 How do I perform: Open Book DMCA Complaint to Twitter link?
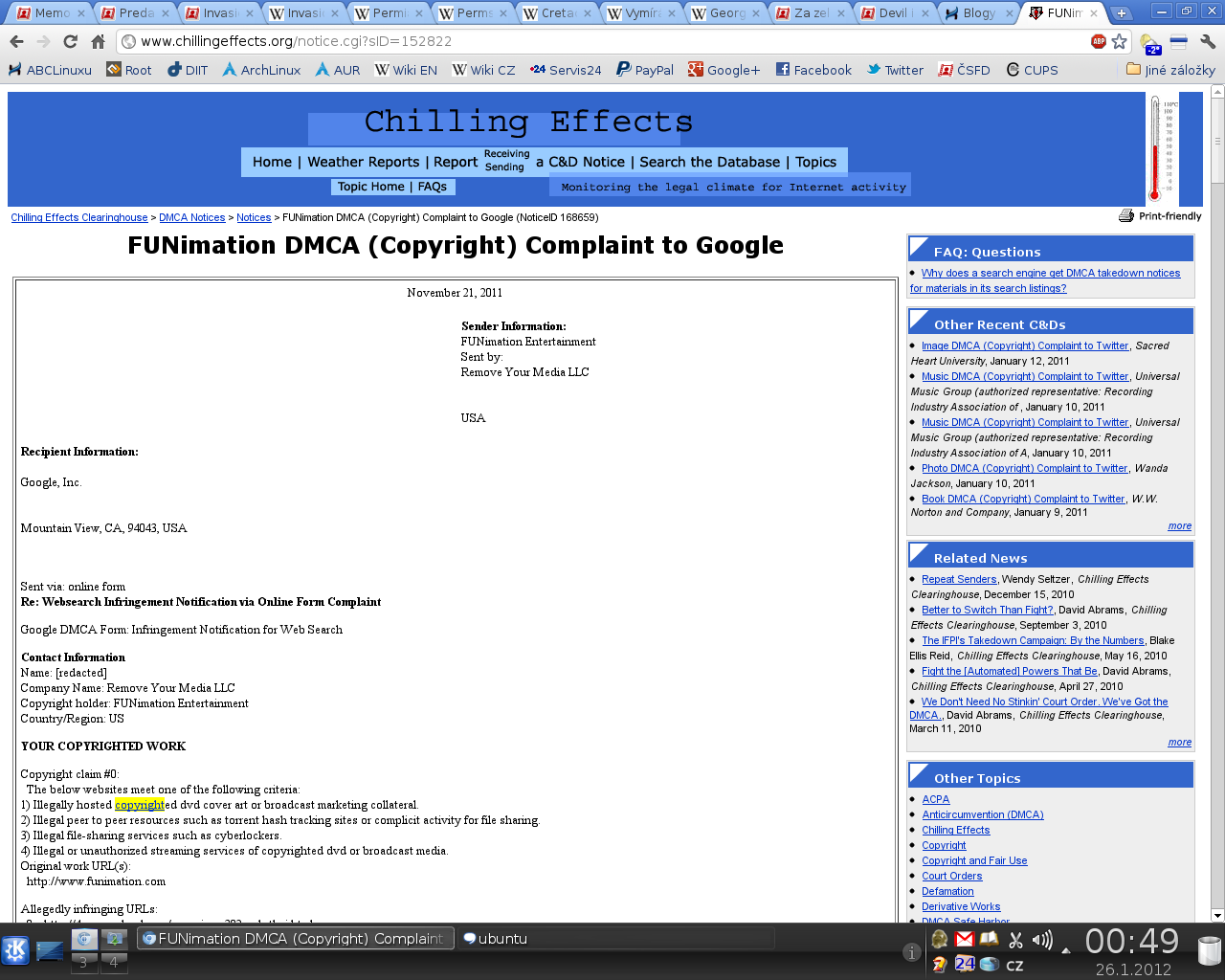coord(1023,499)
